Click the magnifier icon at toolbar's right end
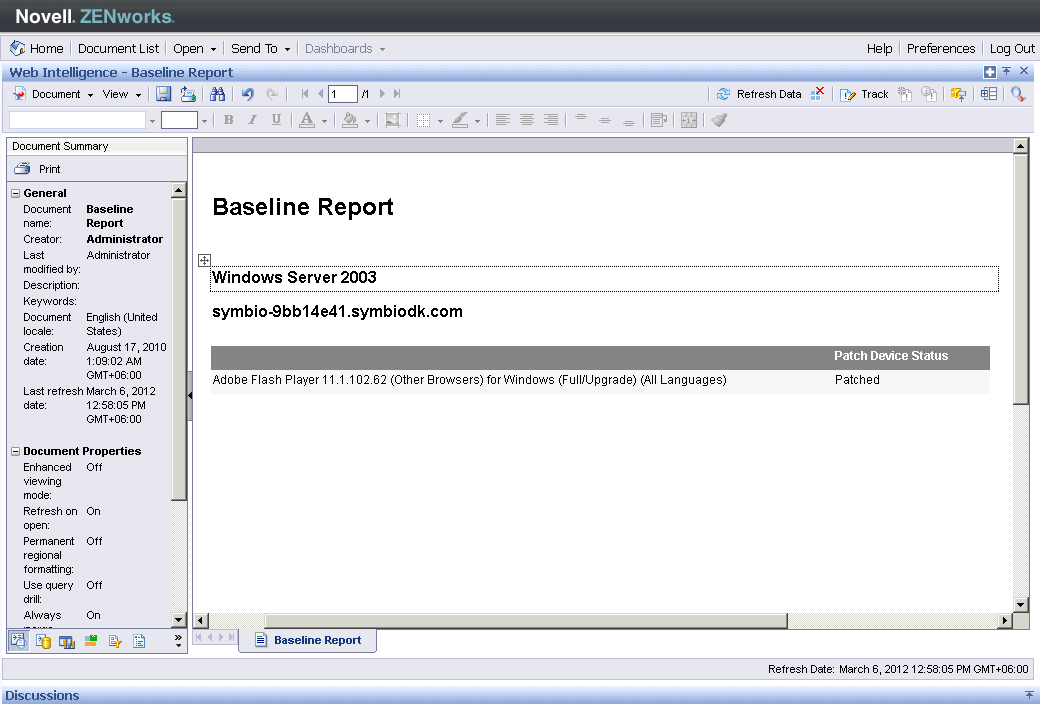The width and height of the screenshot is (1040, 704). coord(1018,94)
